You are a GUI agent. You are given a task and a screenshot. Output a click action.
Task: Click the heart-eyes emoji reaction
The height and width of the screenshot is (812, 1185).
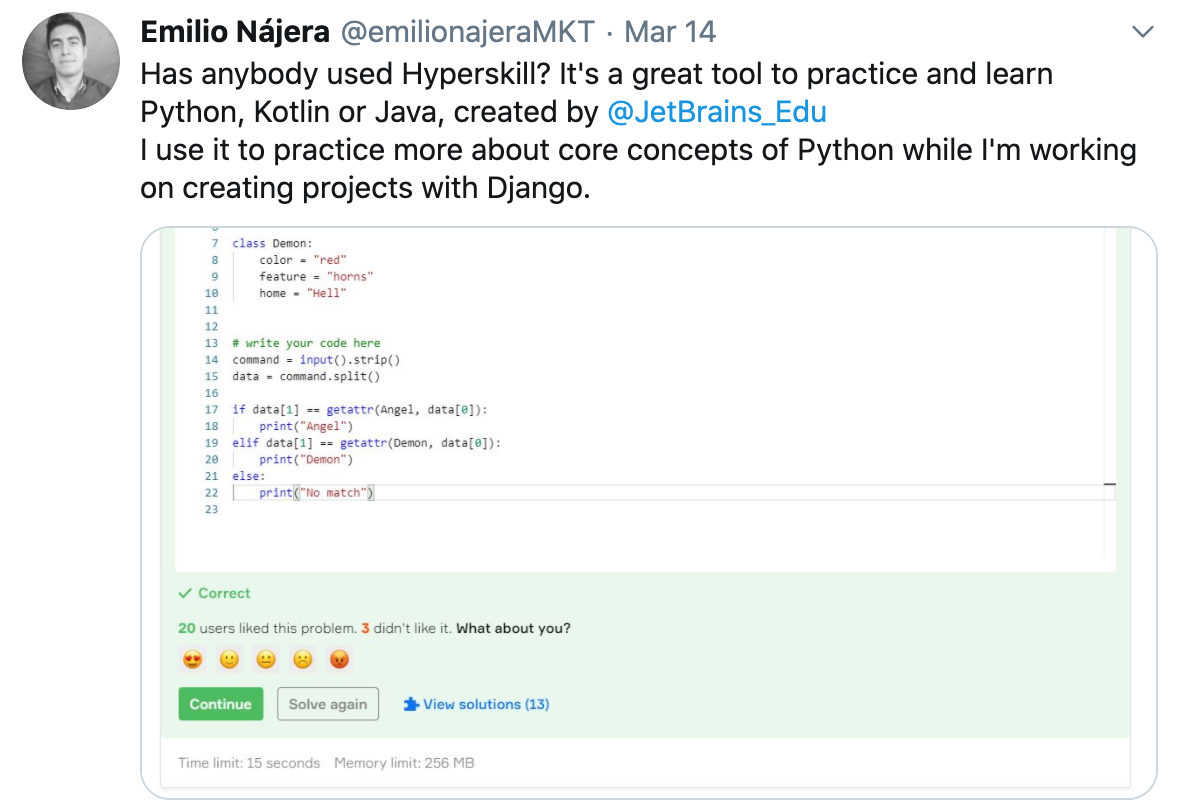point(192,660)
